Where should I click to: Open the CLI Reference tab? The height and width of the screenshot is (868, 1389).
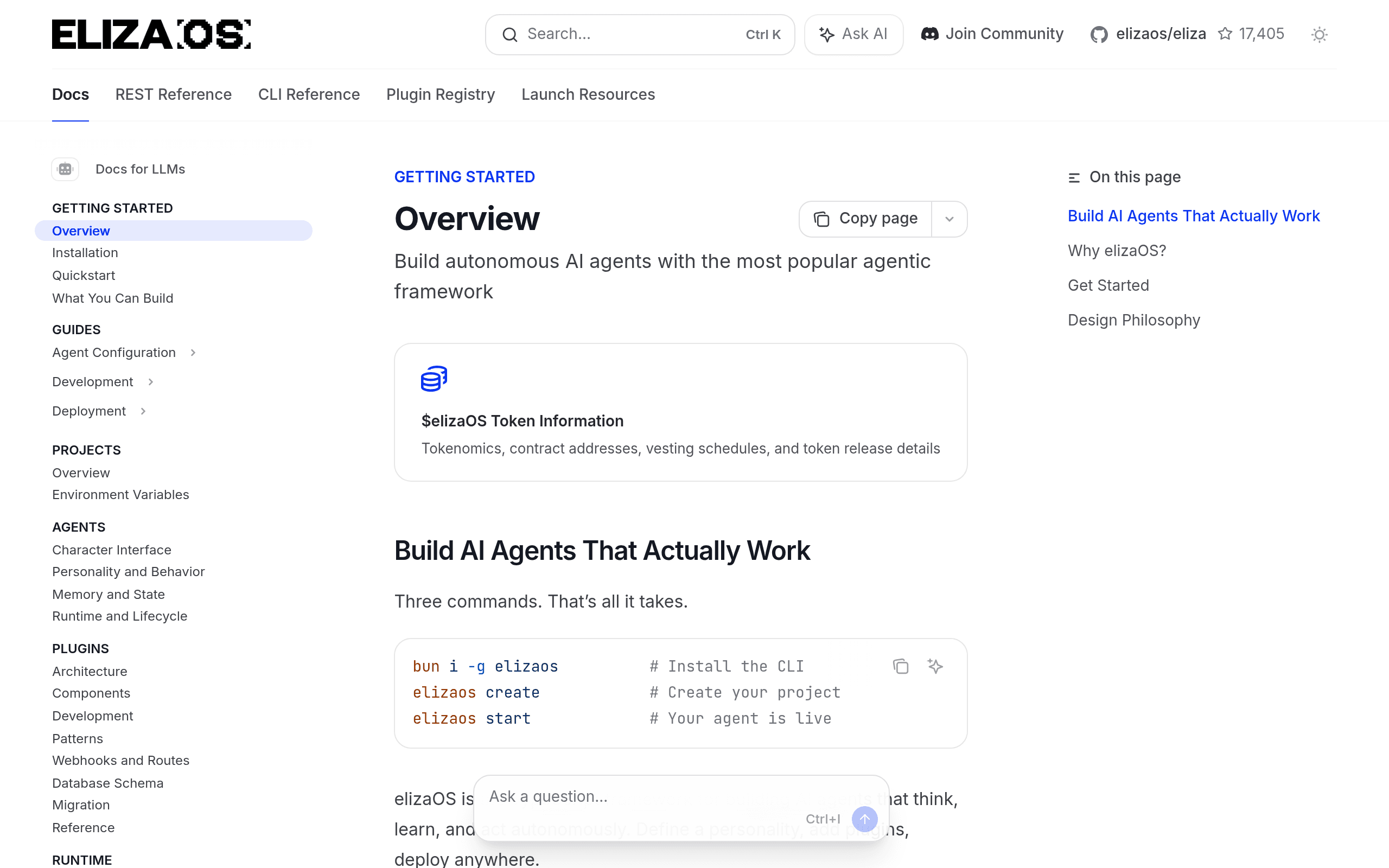[309, 94]
